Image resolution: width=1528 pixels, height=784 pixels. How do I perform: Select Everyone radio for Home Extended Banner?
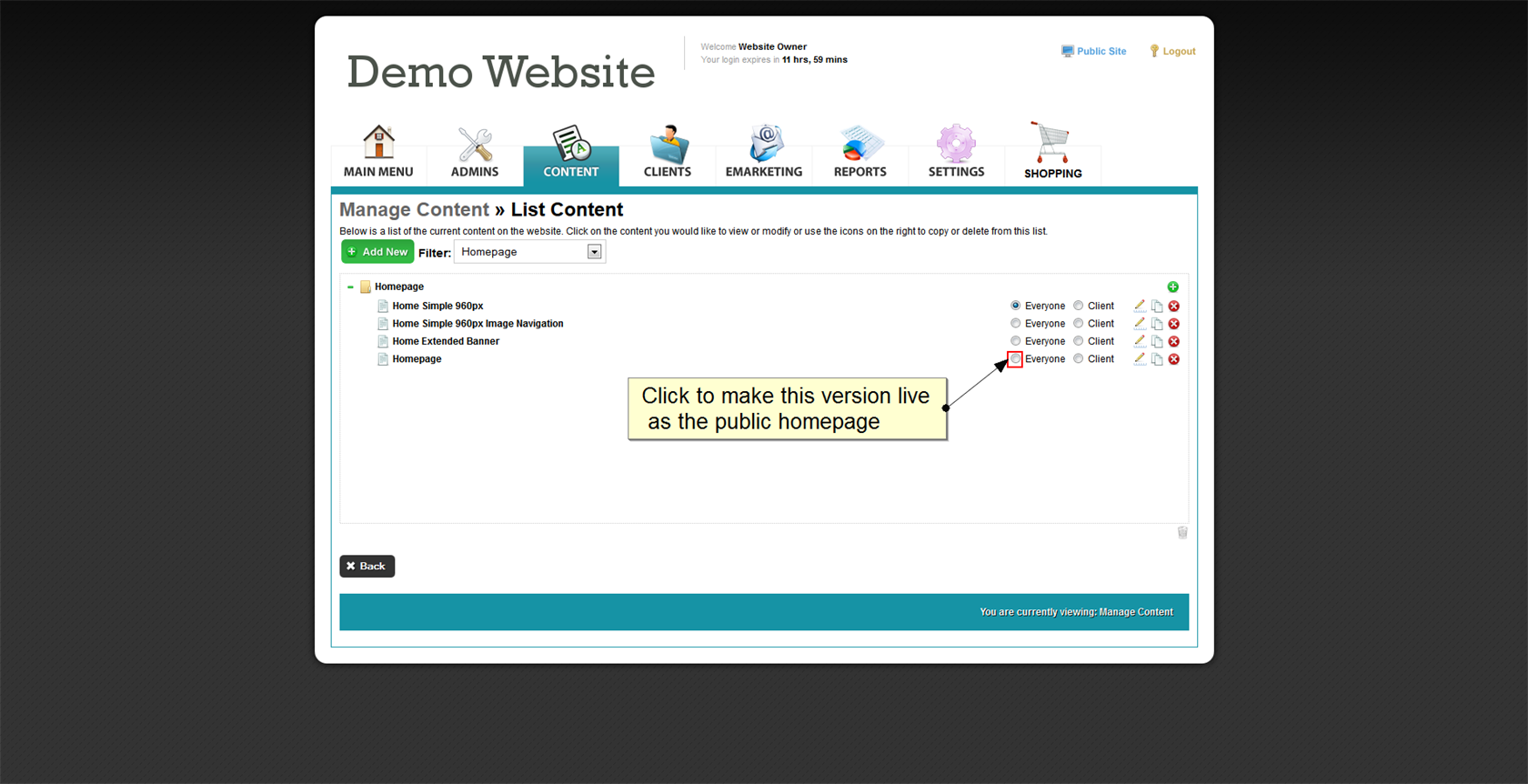[1015, 342]
